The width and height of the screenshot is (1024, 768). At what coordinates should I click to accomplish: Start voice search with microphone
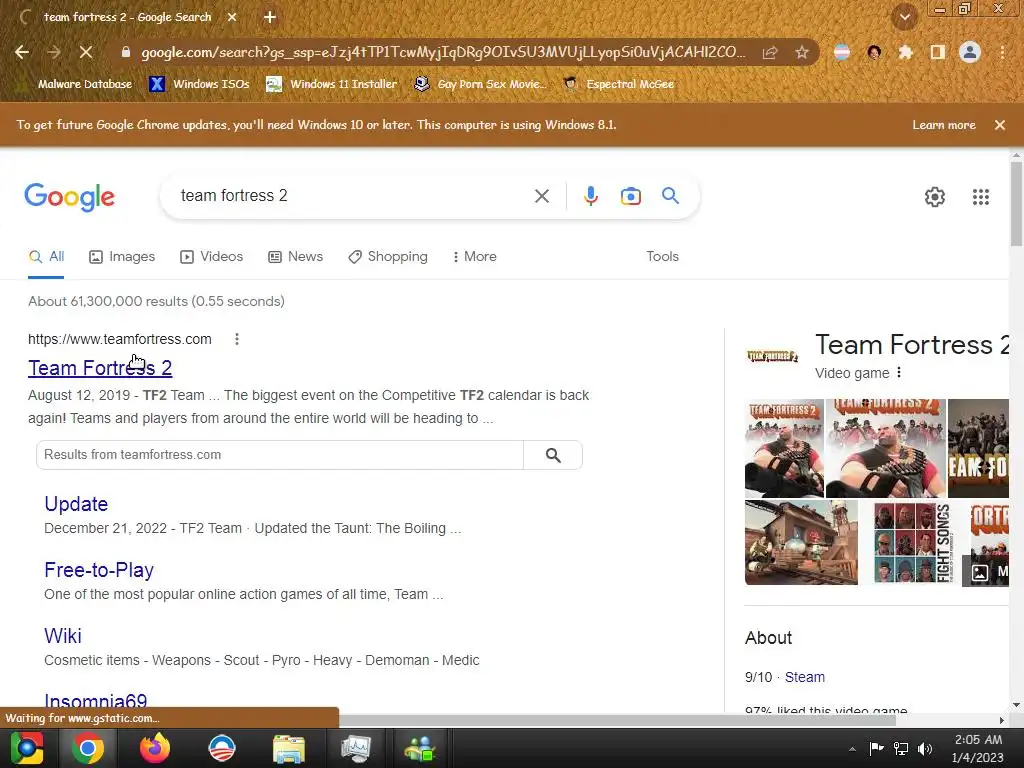[590, 196]
